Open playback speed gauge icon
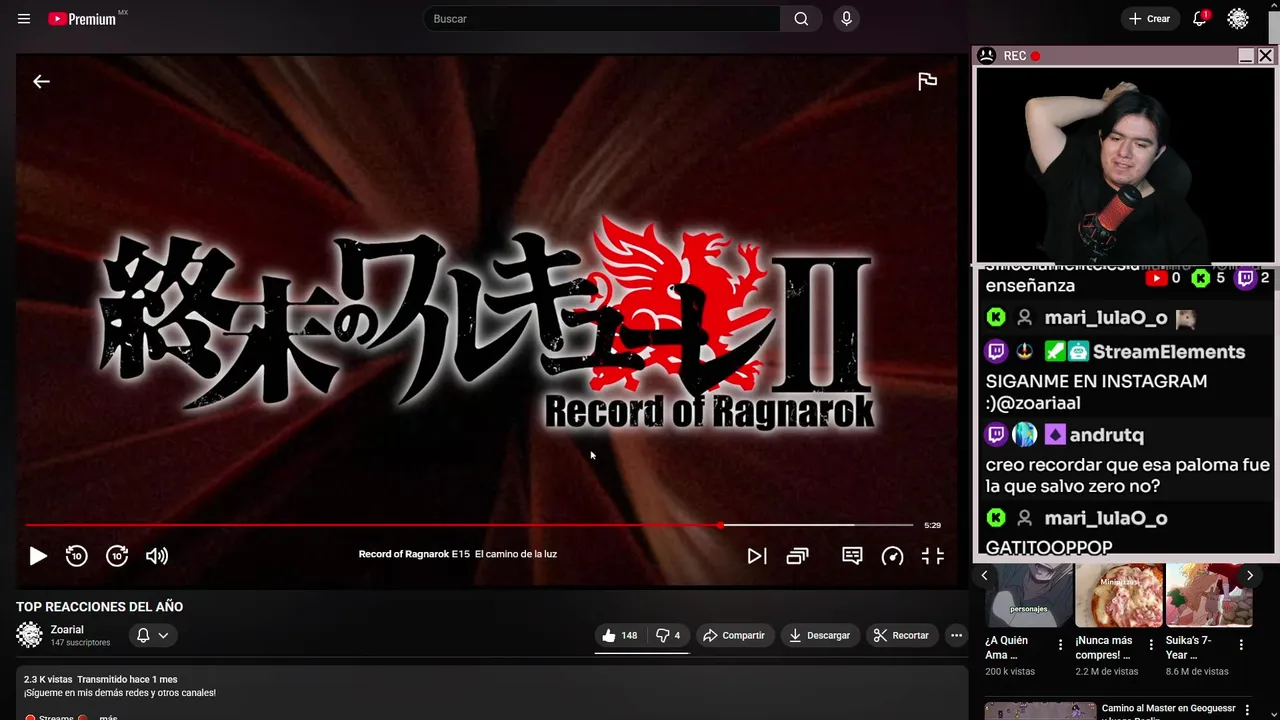The width and height of the screenshot is (1280, 720). (x=892, y=556)
